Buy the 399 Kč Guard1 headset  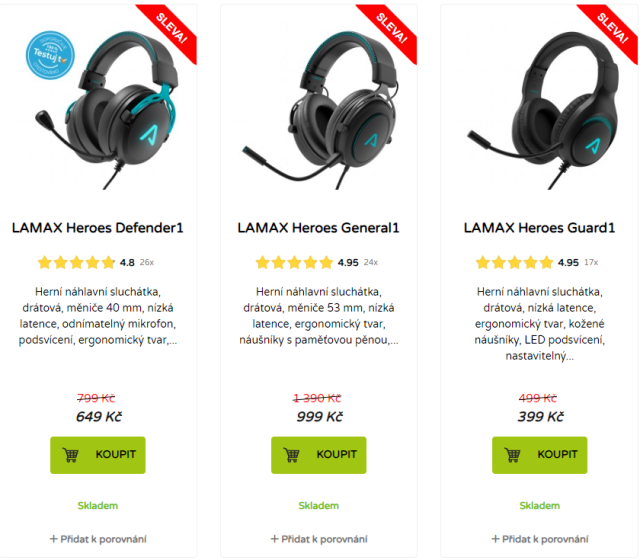pyautogui.click(x=540, y=455)
